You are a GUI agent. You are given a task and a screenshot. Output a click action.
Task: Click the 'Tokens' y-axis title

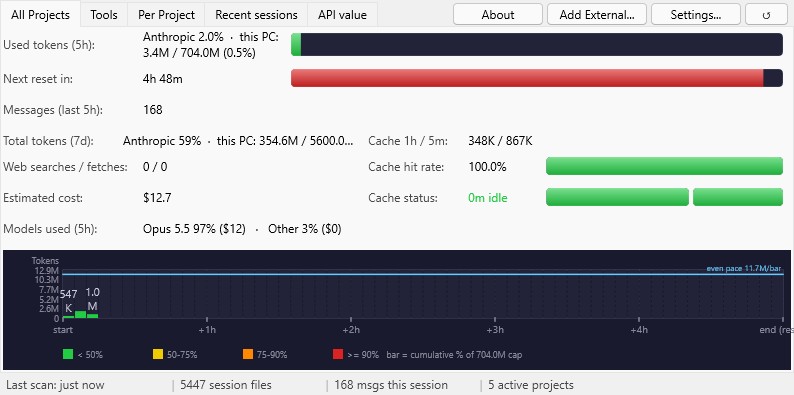pyautogui.click(x=45, y=261)
